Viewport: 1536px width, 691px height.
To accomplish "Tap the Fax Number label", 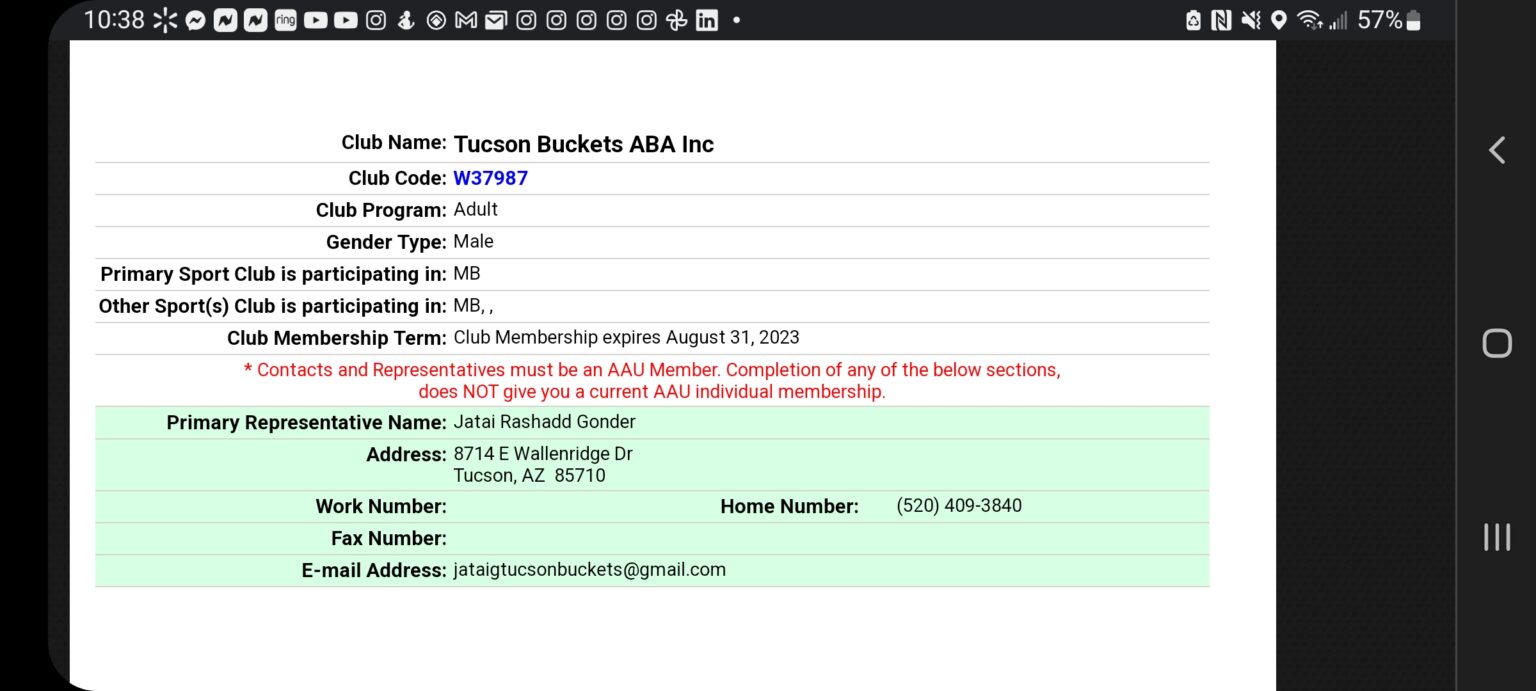I will tap(389, 539).
